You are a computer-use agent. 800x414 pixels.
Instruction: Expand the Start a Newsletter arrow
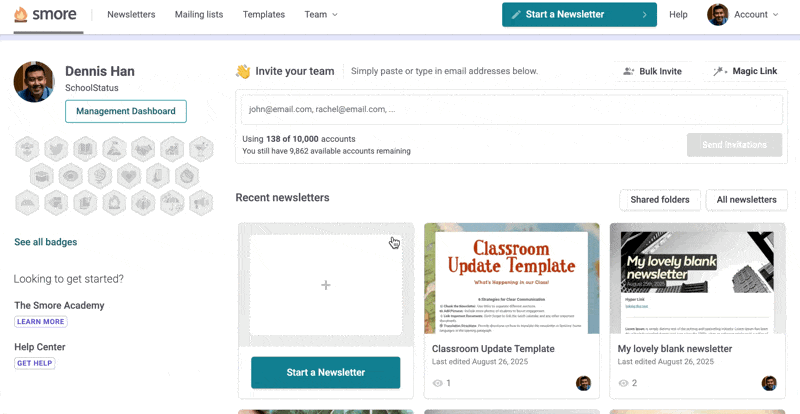coord(644,14)
